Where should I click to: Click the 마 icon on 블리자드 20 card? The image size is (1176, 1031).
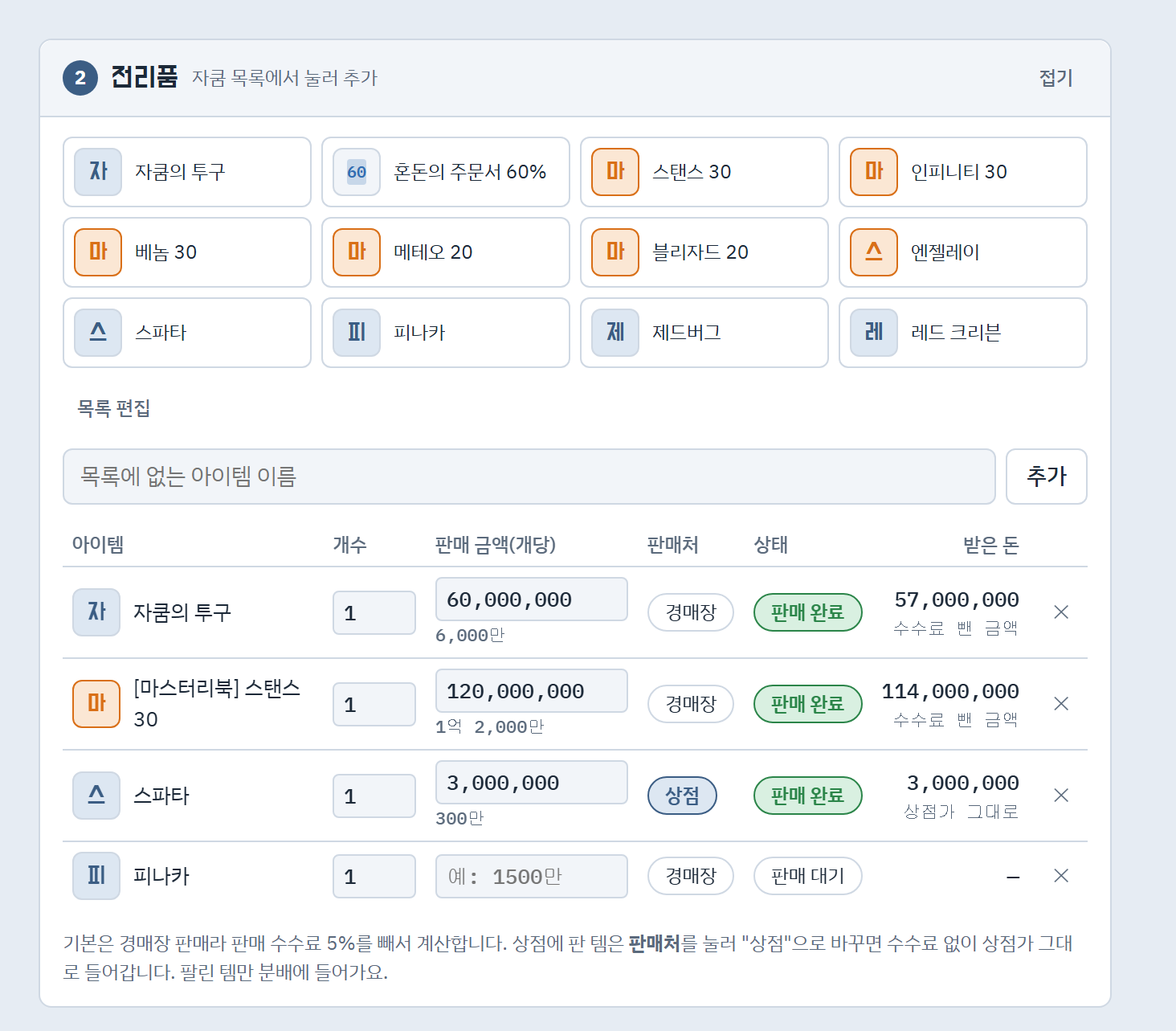615,252
